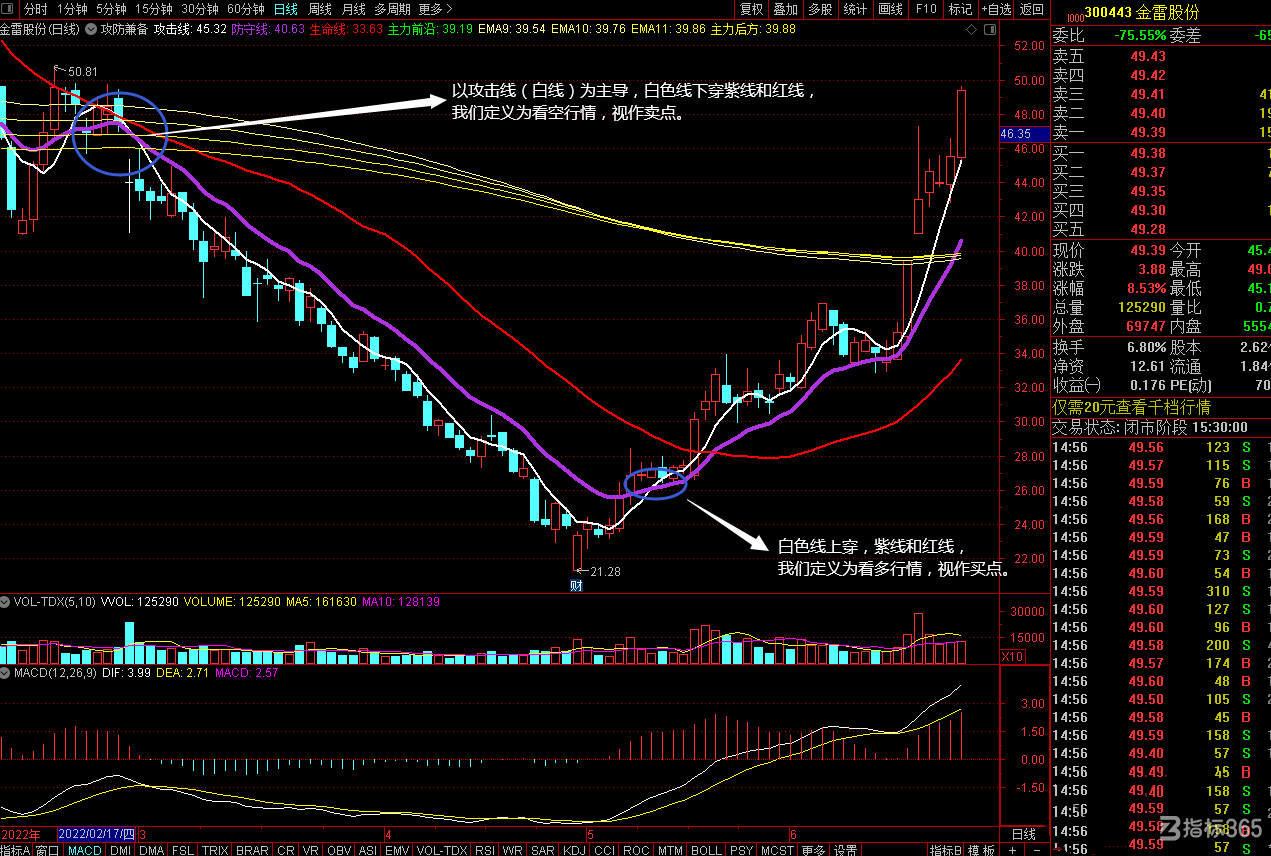The image size is (1271, 856).
Task: Select the BOLL indicator tab
Action: (x=706, y=850)
